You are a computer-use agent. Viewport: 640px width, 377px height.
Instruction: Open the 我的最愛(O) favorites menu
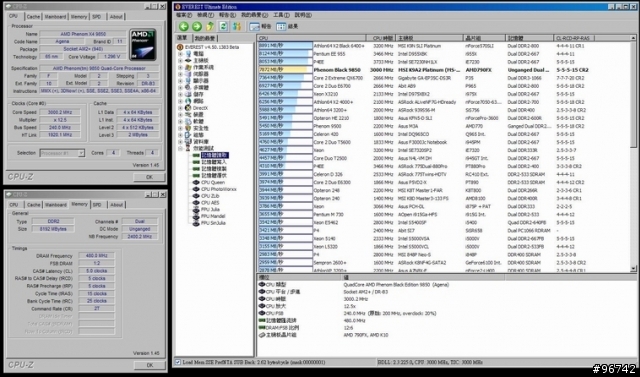click(x=254, y=15)
